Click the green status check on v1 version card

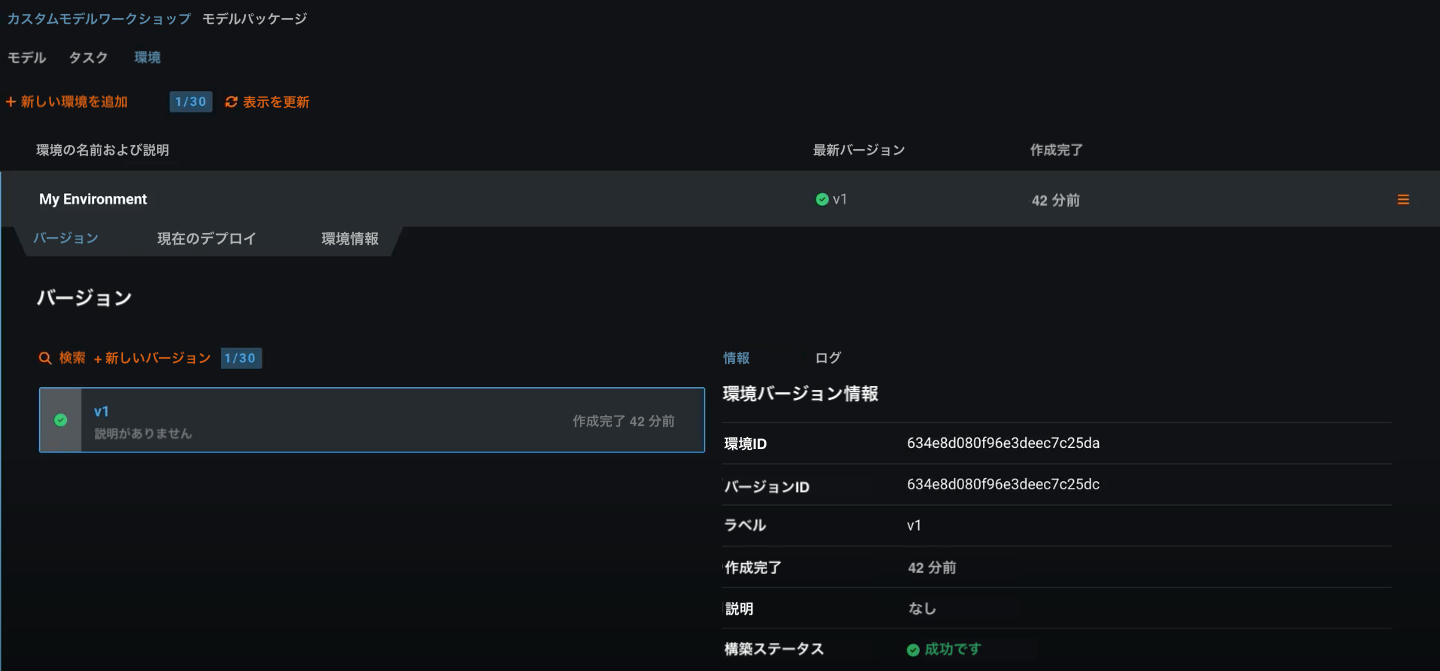click(x=60, y=421)
